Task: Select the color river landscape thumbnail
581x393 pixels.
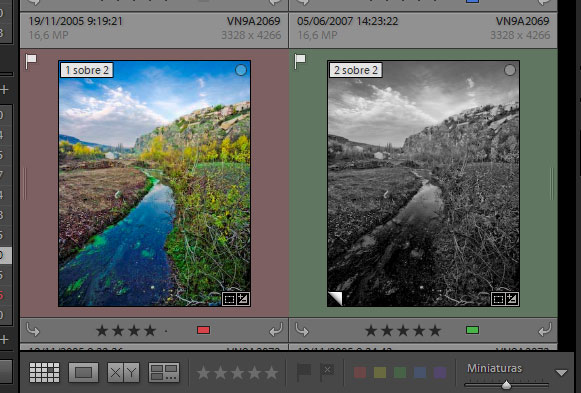Action: (x=155, y=184)
